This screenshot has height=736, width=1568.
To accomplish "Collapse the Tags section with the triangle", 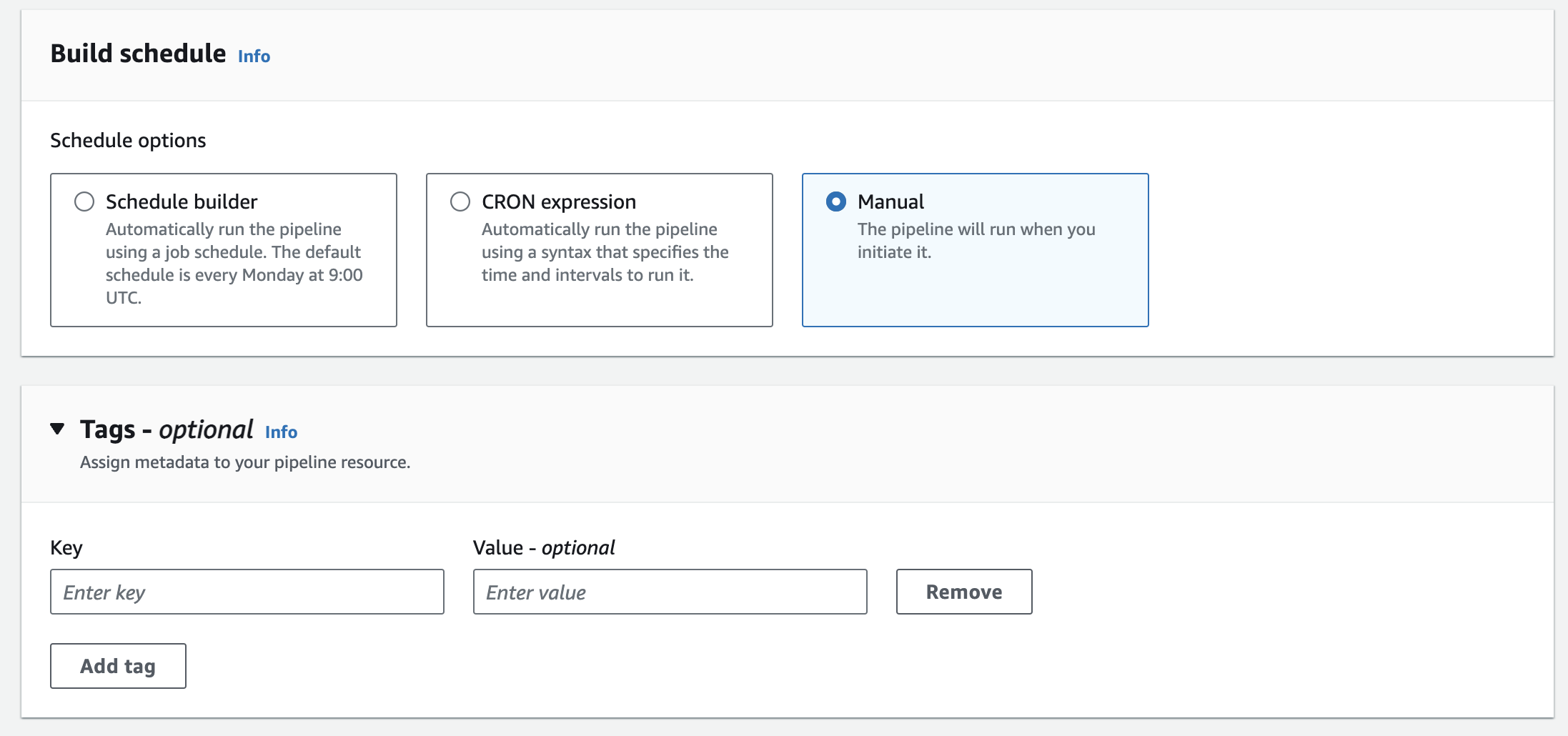I will pos(58,429).
